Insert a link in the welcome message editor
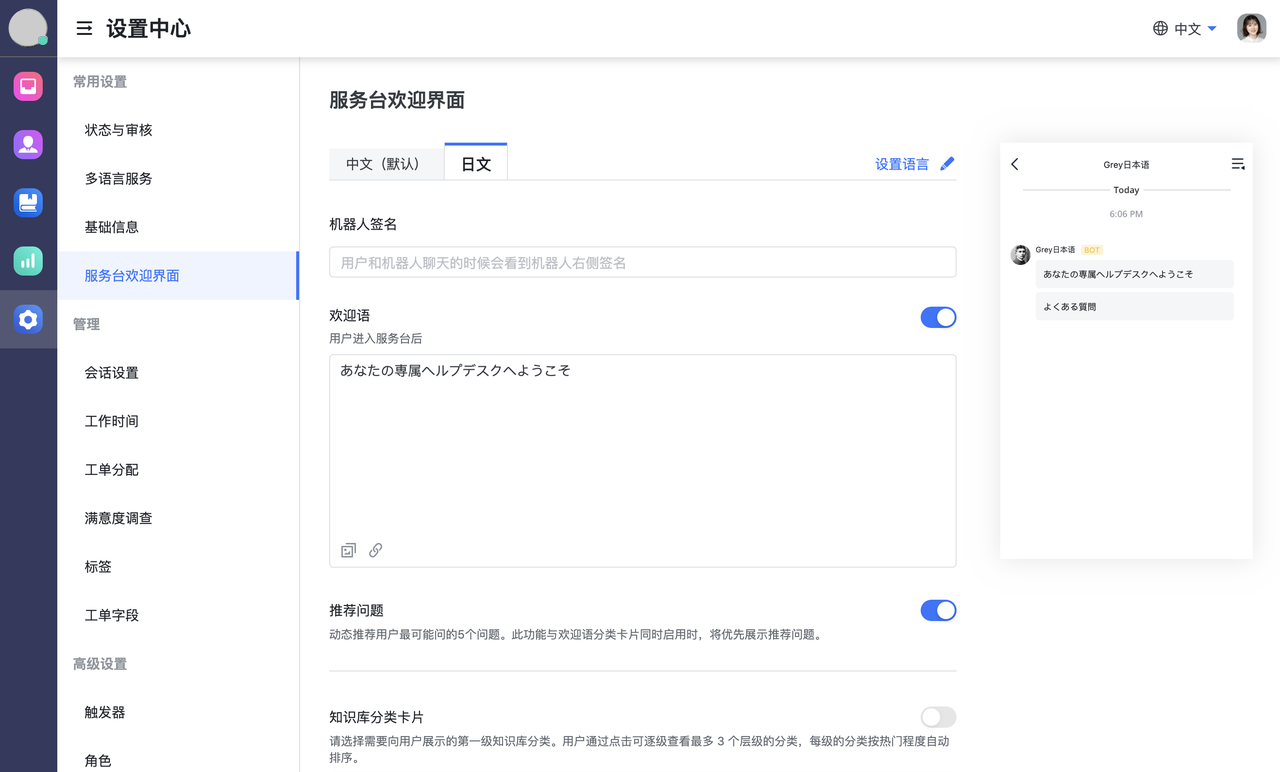The image size is (1280, 772). [x=375, y=549]
